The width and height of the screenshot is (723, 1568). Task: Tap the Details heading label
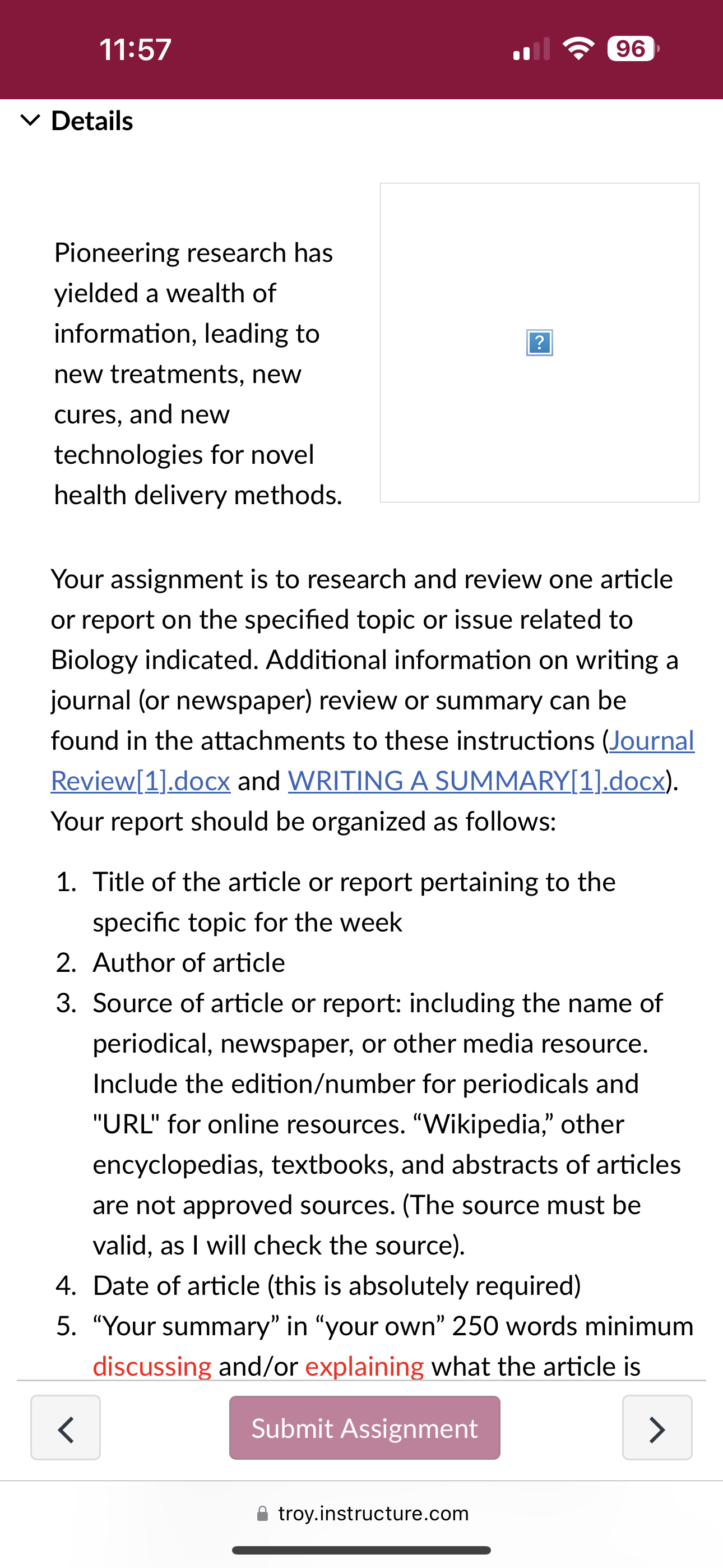click(x=92, y=121)
